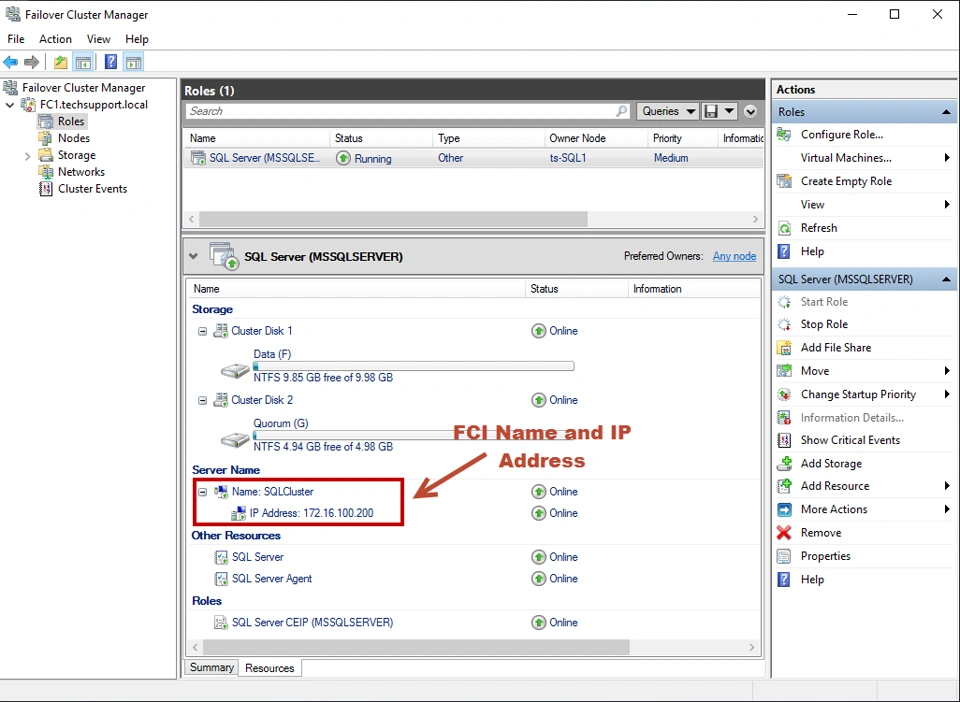Image resolution: width=960 pixels, height=702 pixels.
Task: Toggle the Show/Hide Action Pane toolbar icon
Action: (x=133, y=62)
